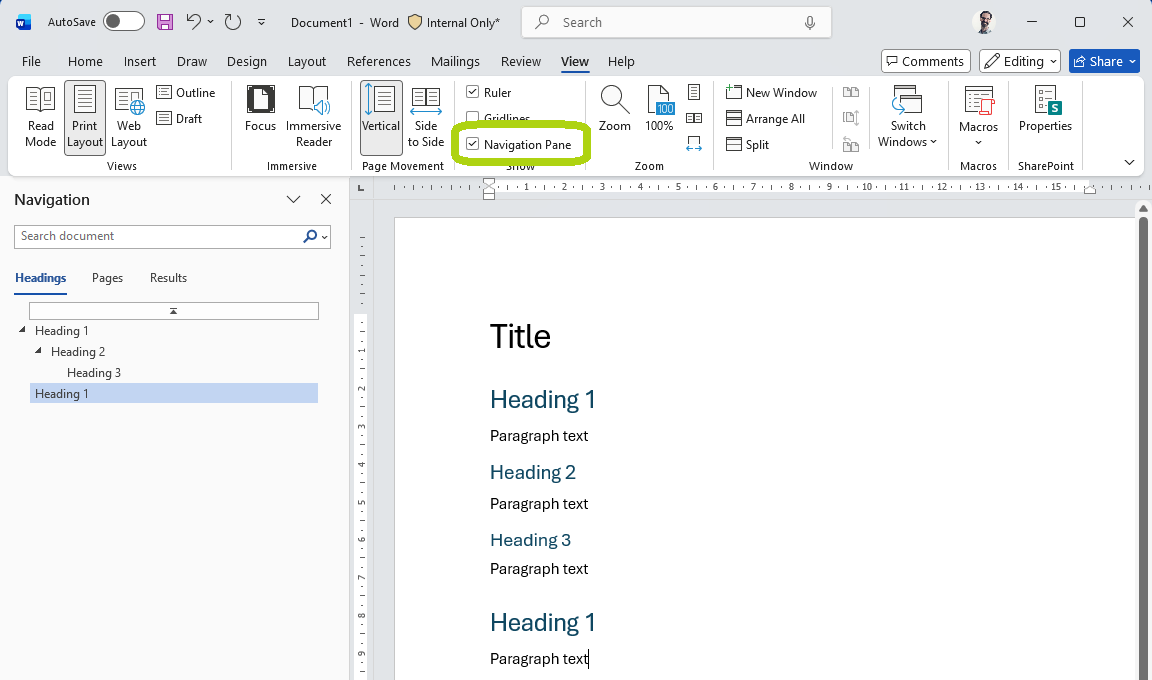Select Side to Side page movement
This screenshot has height=680, width=1152.
(x=425, y=117)
